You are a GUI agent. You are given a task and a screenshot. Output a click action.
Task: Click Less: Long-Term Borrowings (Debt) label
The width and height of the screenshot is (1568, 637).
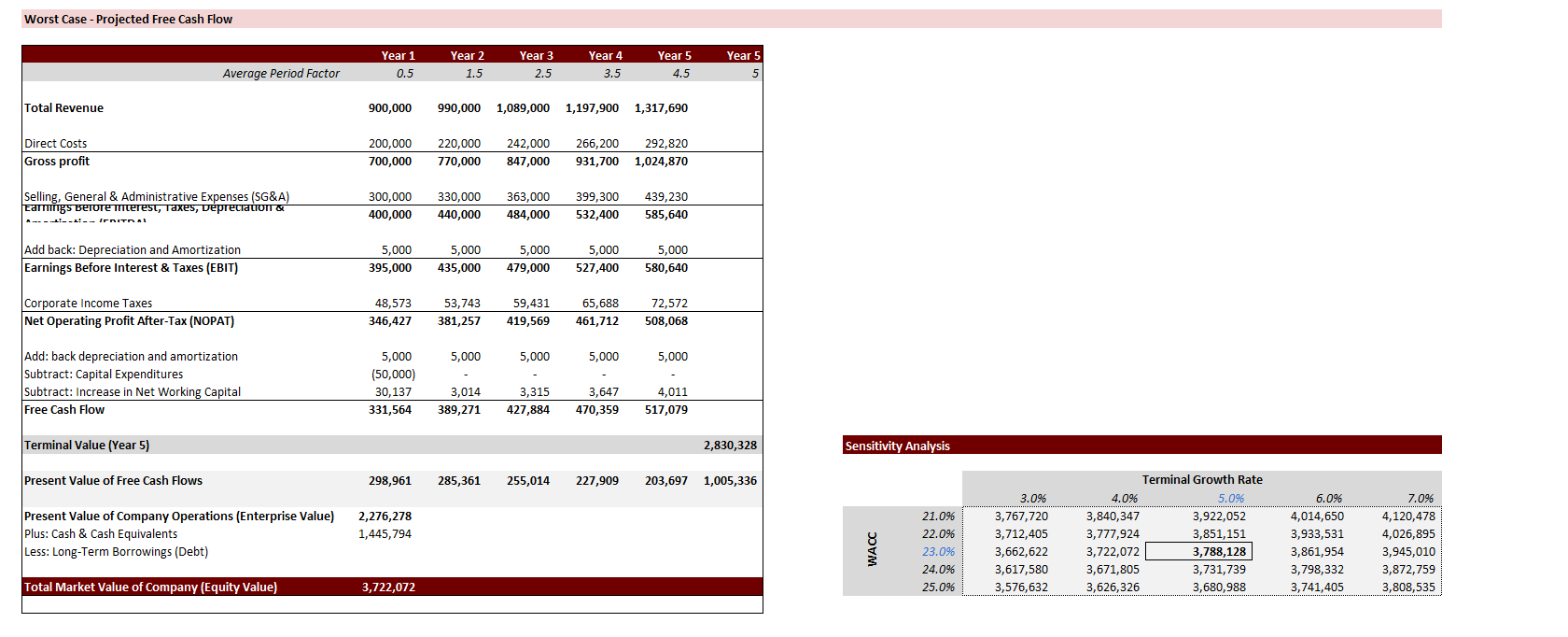point(116,552)
